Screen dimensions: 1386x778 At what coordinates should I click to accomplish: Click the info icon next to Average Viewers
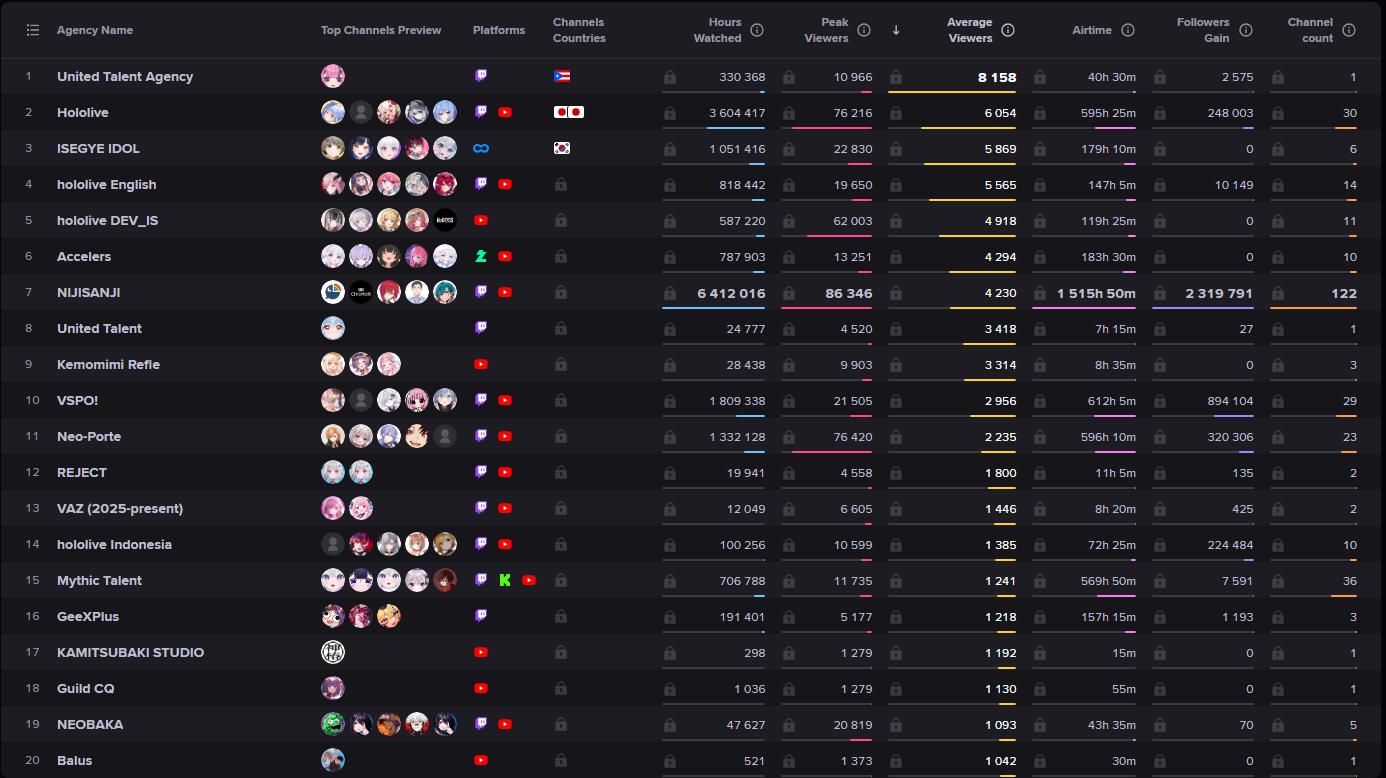coord(1008,30)
